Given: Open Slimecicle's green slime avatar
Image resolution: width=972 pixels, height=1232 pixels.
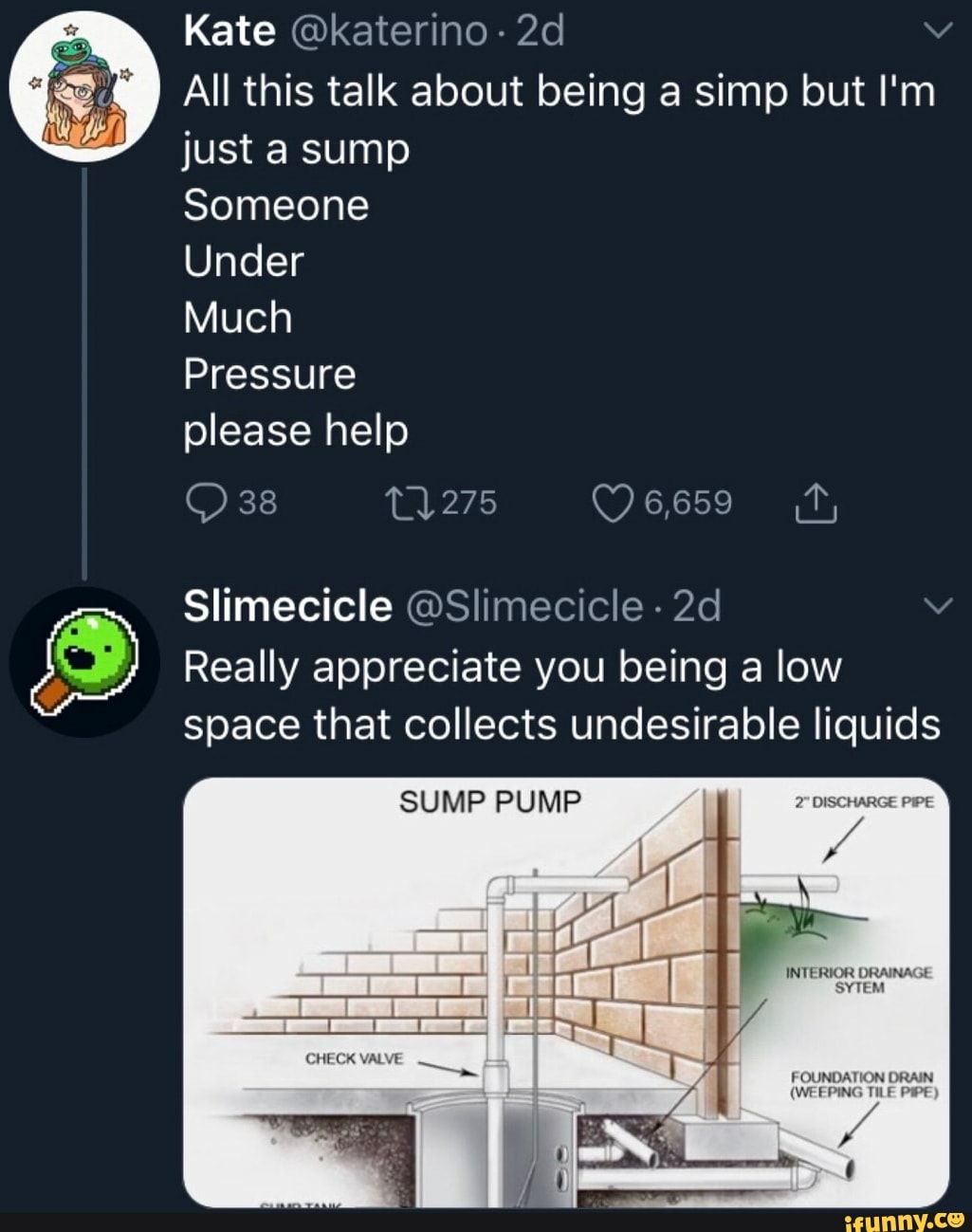Looking at the screenshot, I should [83, 661].
